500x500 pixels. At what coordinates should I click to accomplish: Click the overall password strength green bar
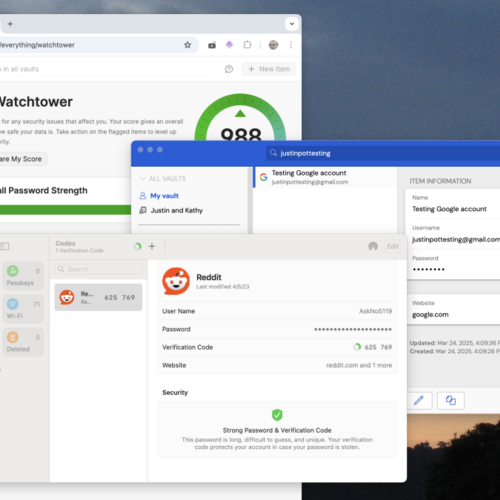(x=65, y=210)
